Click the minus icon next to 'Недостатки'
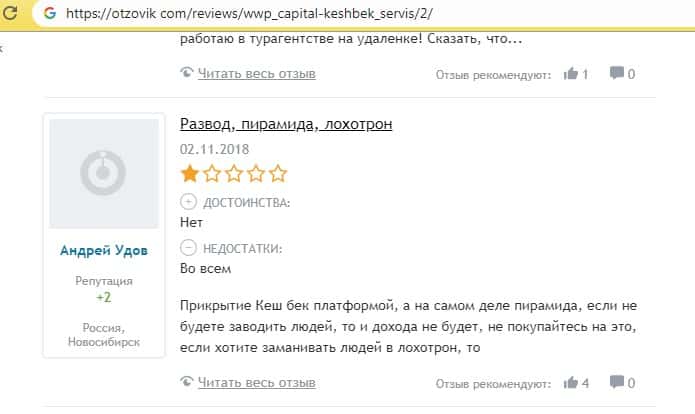The width and height of the screenshot is (695, 414). click(x=188, y=248)
